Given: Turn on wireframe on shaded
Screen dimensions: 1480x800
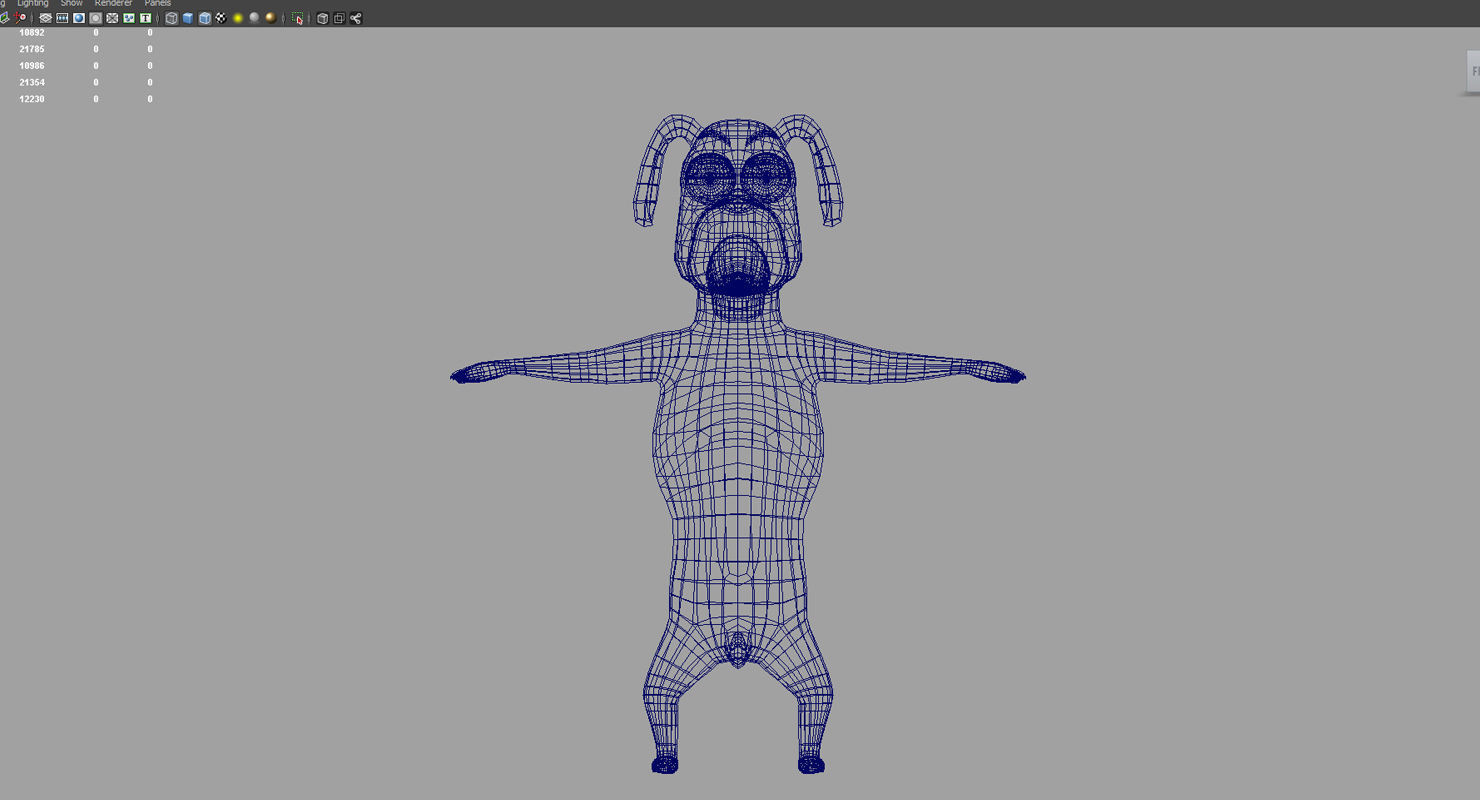Looking at the screenshot, I should 204,18.
